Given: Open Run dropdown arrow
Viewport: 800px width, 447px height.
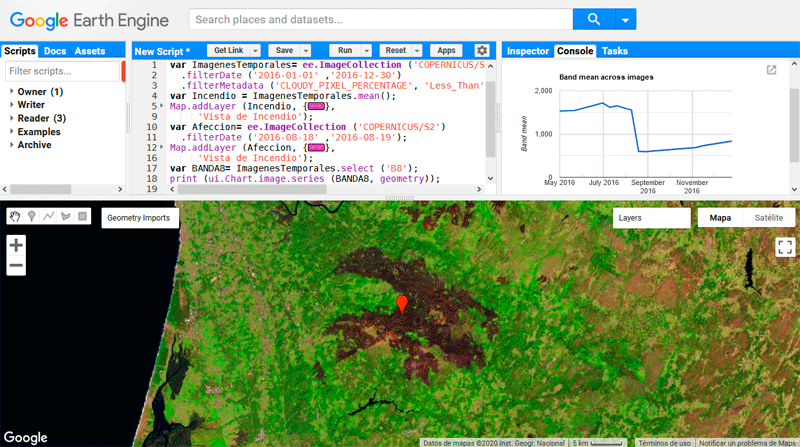Looking at the screenshot, I should [366, 51].
